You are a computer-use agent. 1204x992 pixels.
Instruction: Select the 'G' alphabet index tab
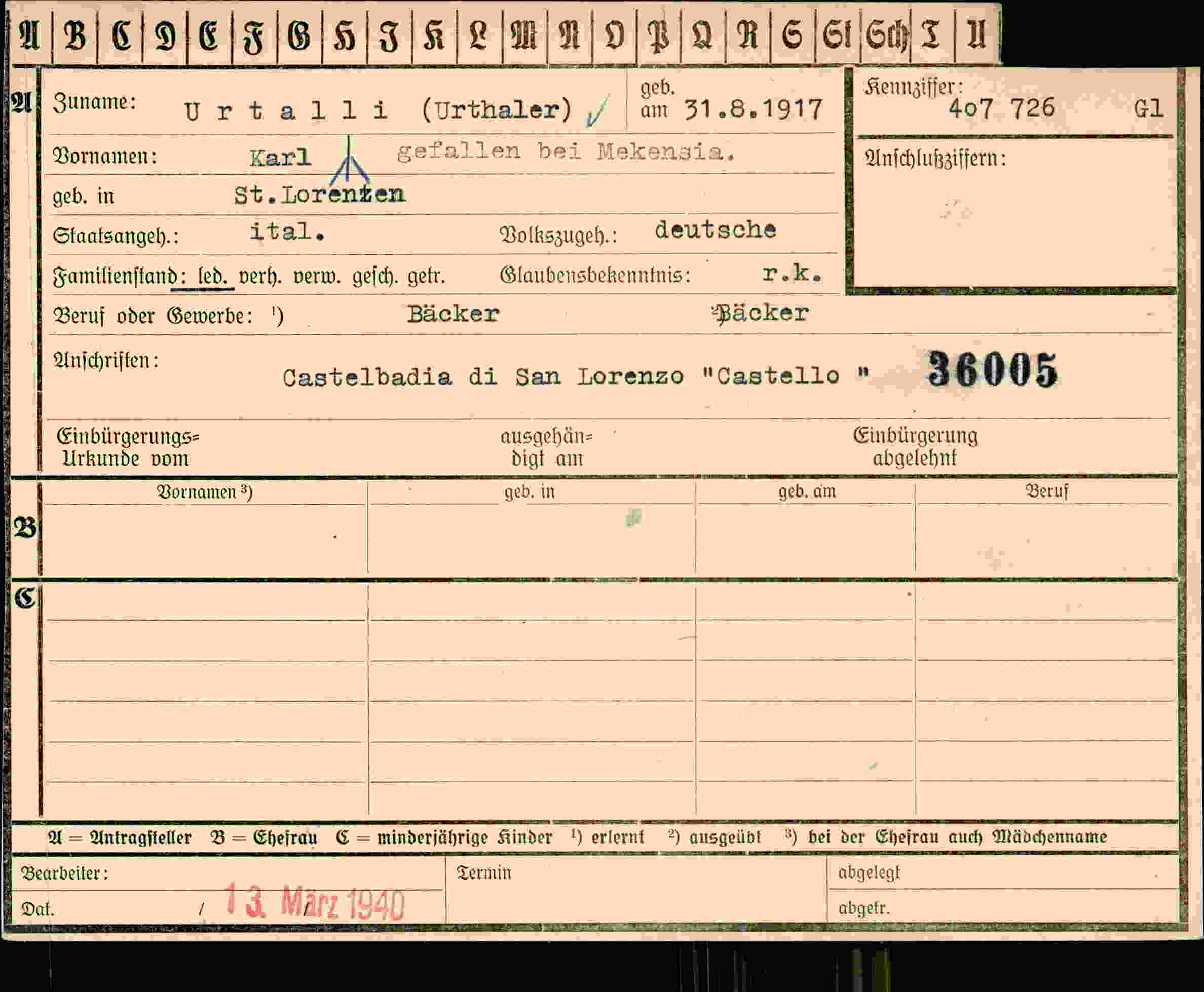coord(299,36)
